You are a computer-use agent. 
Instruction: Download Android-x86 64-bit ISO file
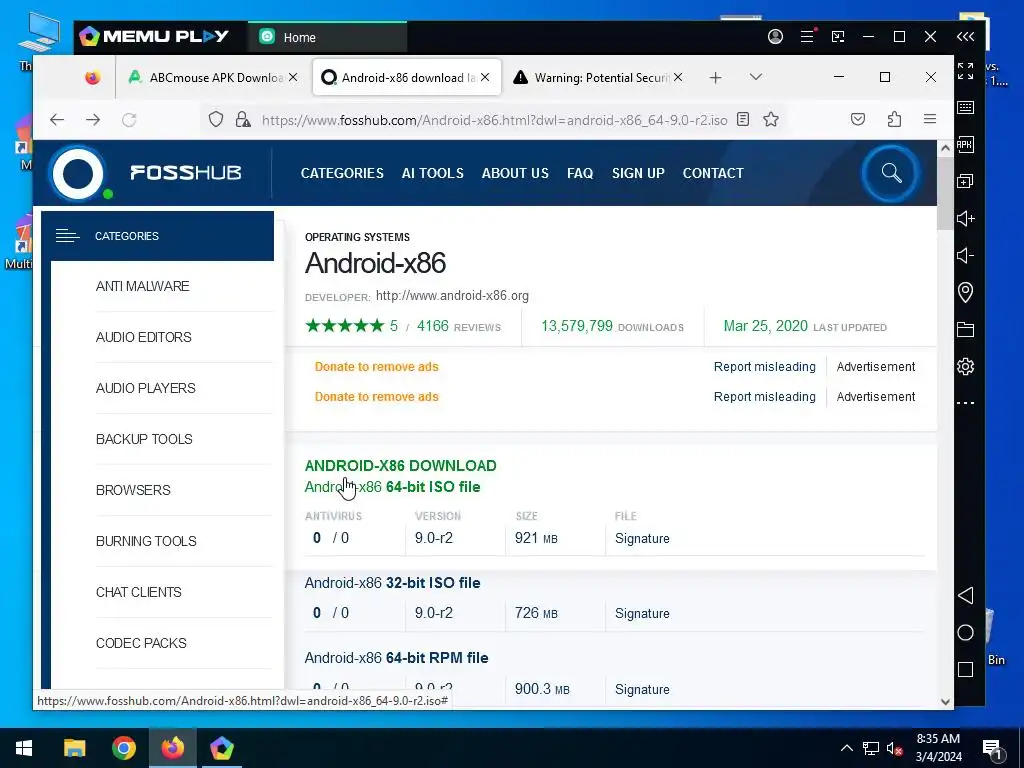[x=392, y=487]
